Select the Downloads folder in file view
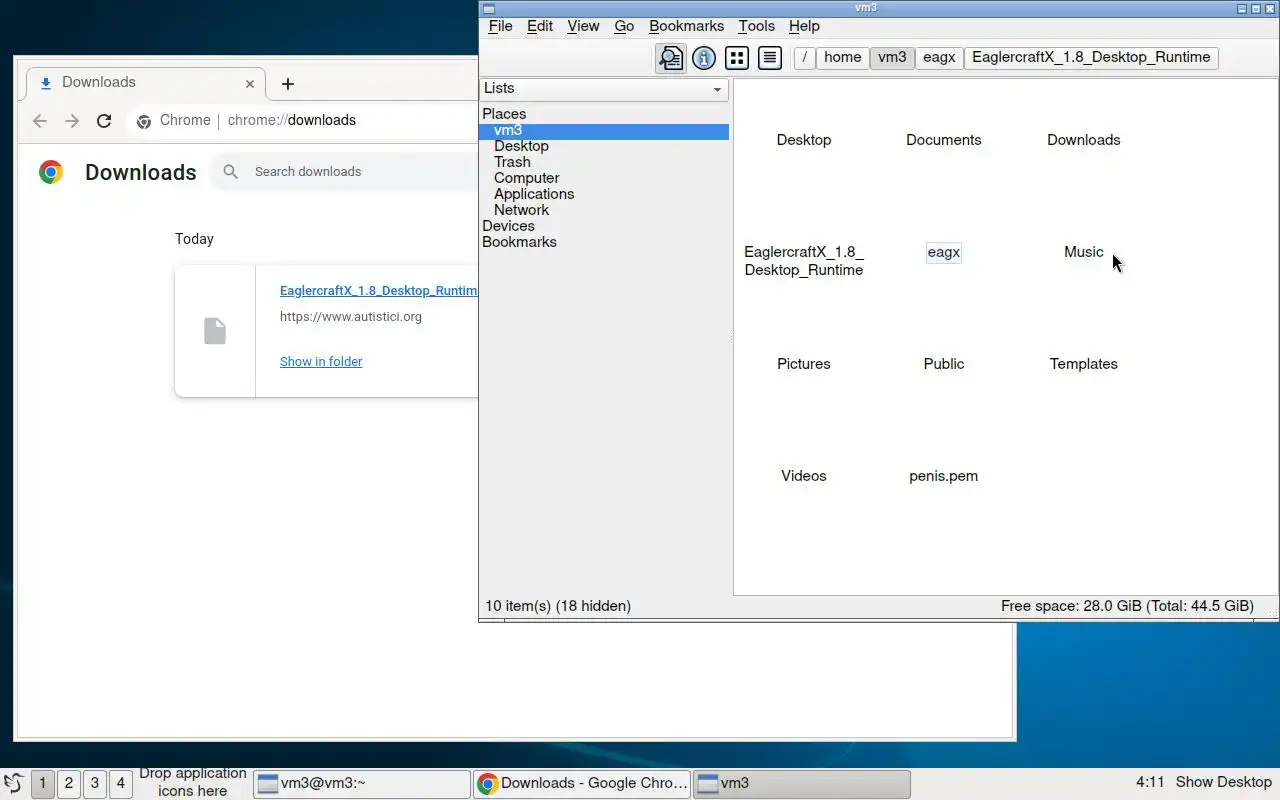The height and width of the screenshot is (800, 1280). point(1083,140)
